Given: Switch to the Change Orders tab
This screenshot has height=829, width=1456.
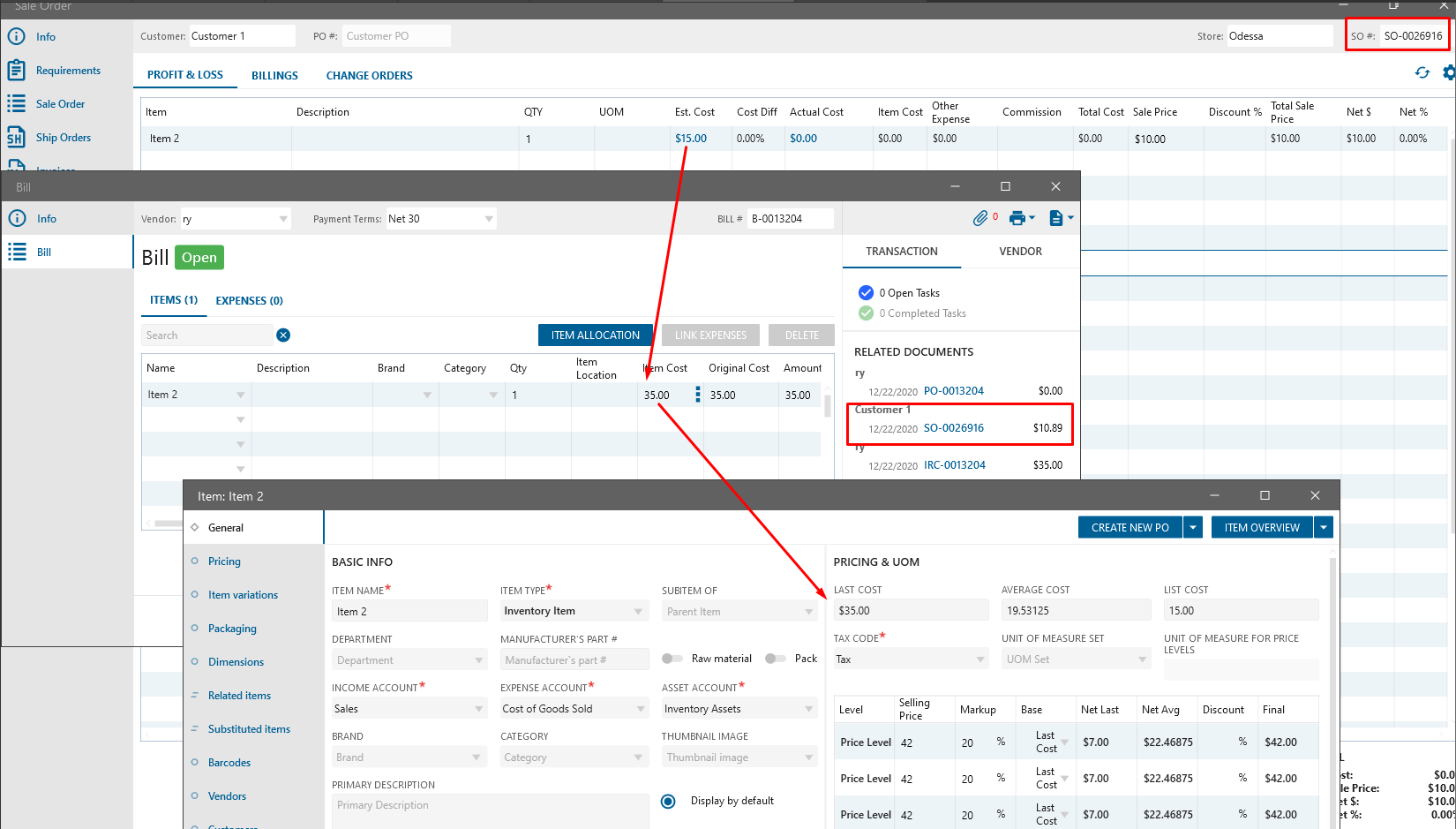Looking at the screenshot, I should point(369,76).
